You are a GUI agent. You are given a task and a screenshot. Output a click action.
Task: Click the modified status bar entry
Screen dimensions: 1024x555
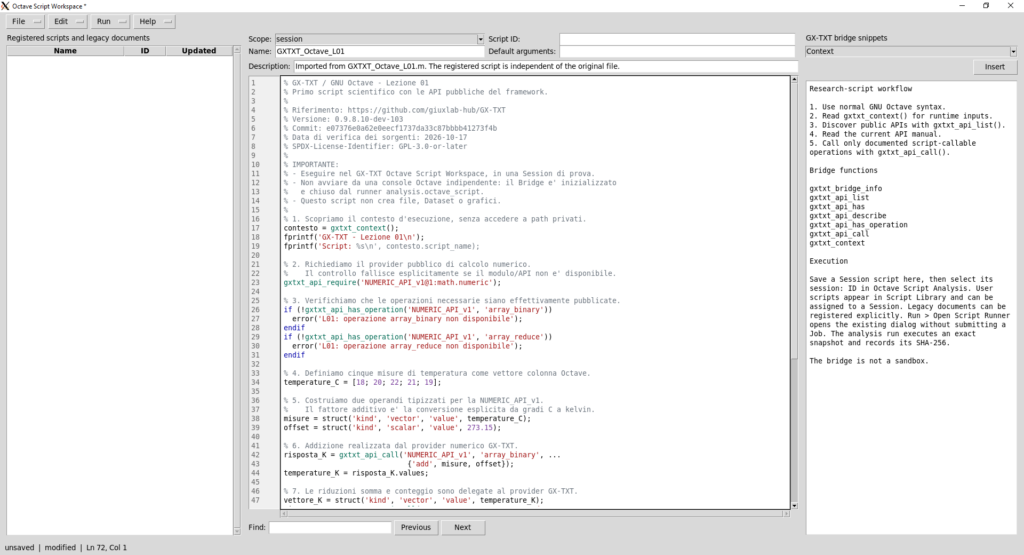click(x=60, y=548)
